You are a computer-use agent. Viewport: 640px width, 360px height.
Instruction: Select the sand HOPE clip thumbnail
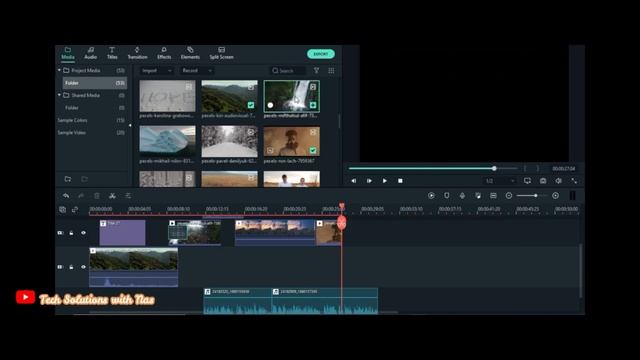pos(167,96)
